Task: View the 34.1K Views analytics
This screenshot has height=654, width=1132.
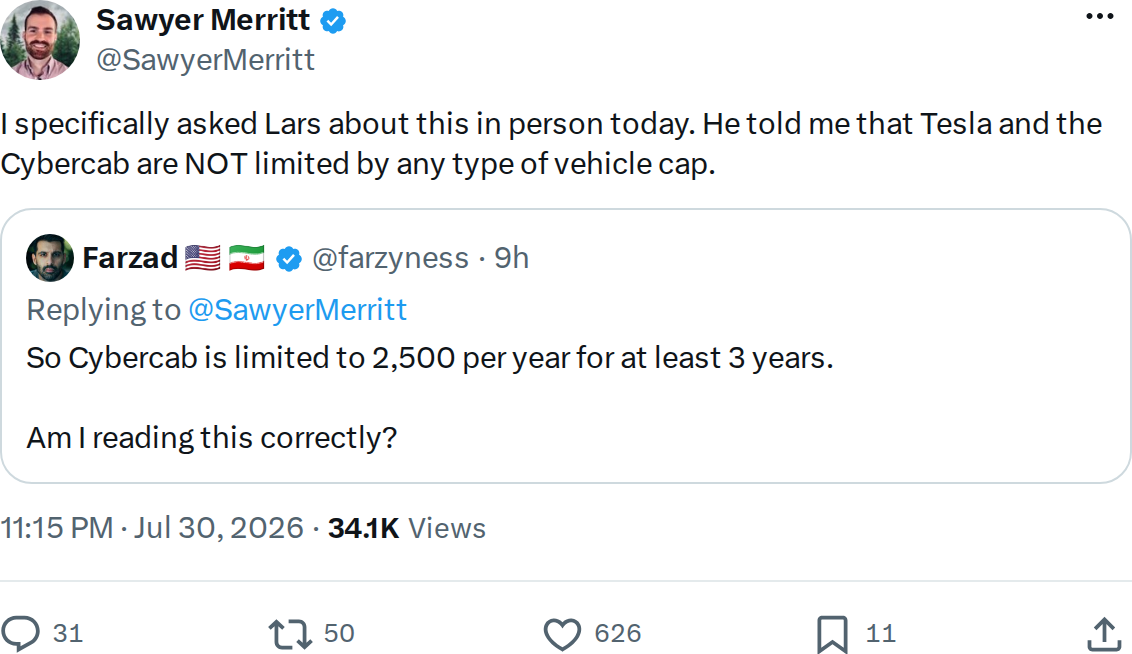Action: tap(406, 528)
